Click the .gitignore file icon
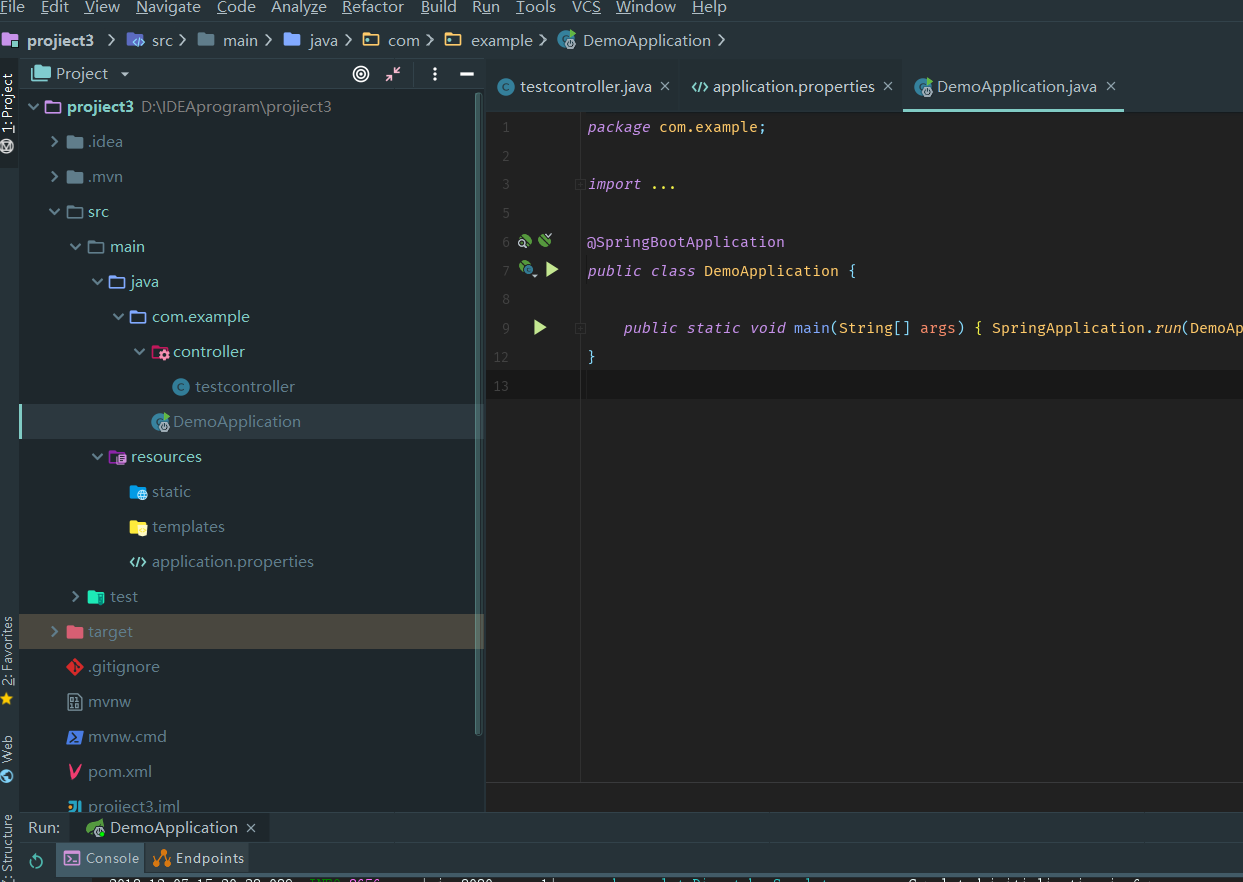This screenshot has width=1243, height=882. click(x=75, y=666)
